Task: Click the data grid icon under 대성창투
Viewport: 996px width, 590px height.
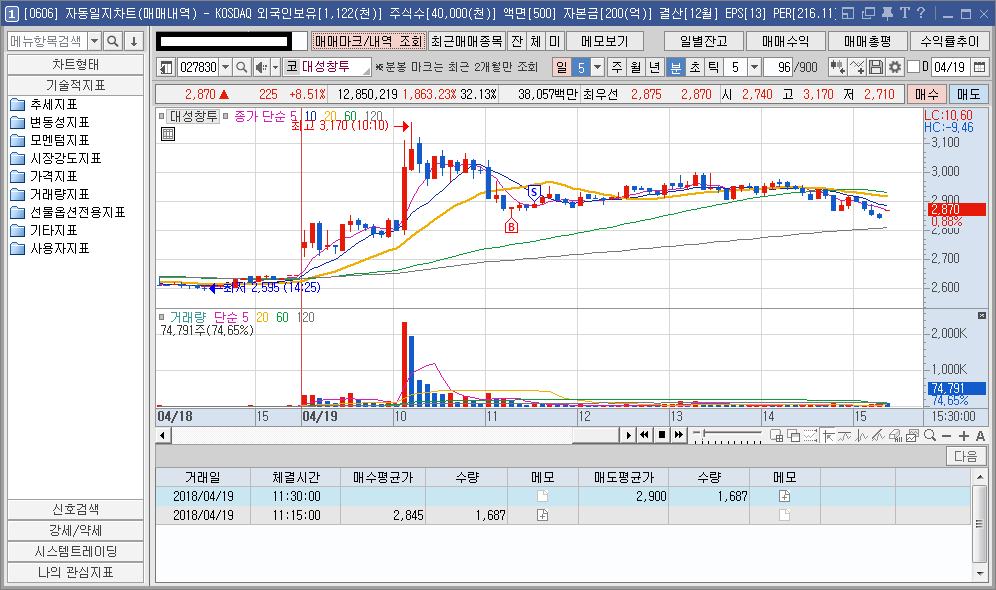Action: [x=168, y=134]
